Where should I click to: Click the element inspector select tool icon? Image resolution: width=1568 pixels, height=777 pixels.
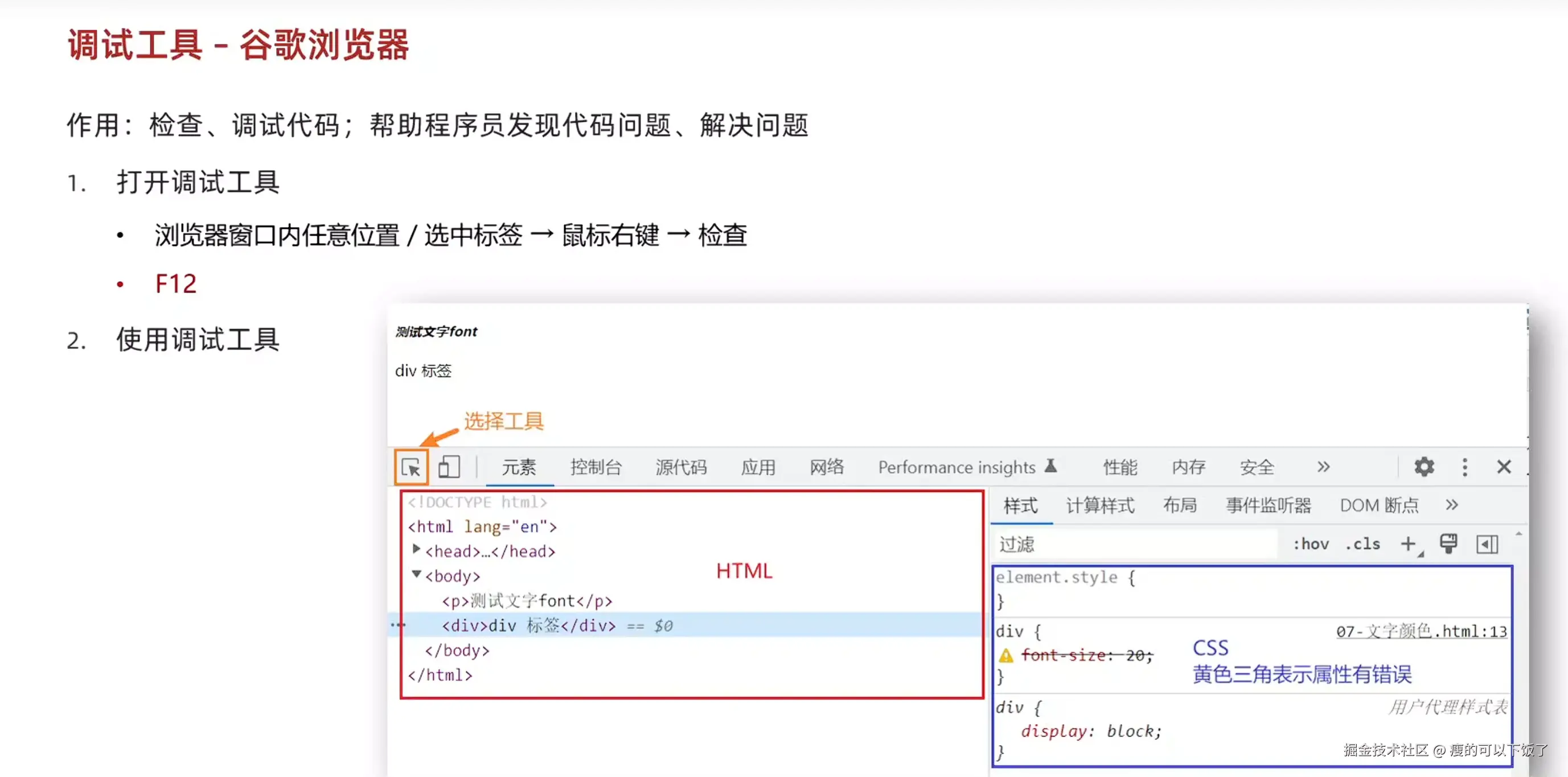411,467
